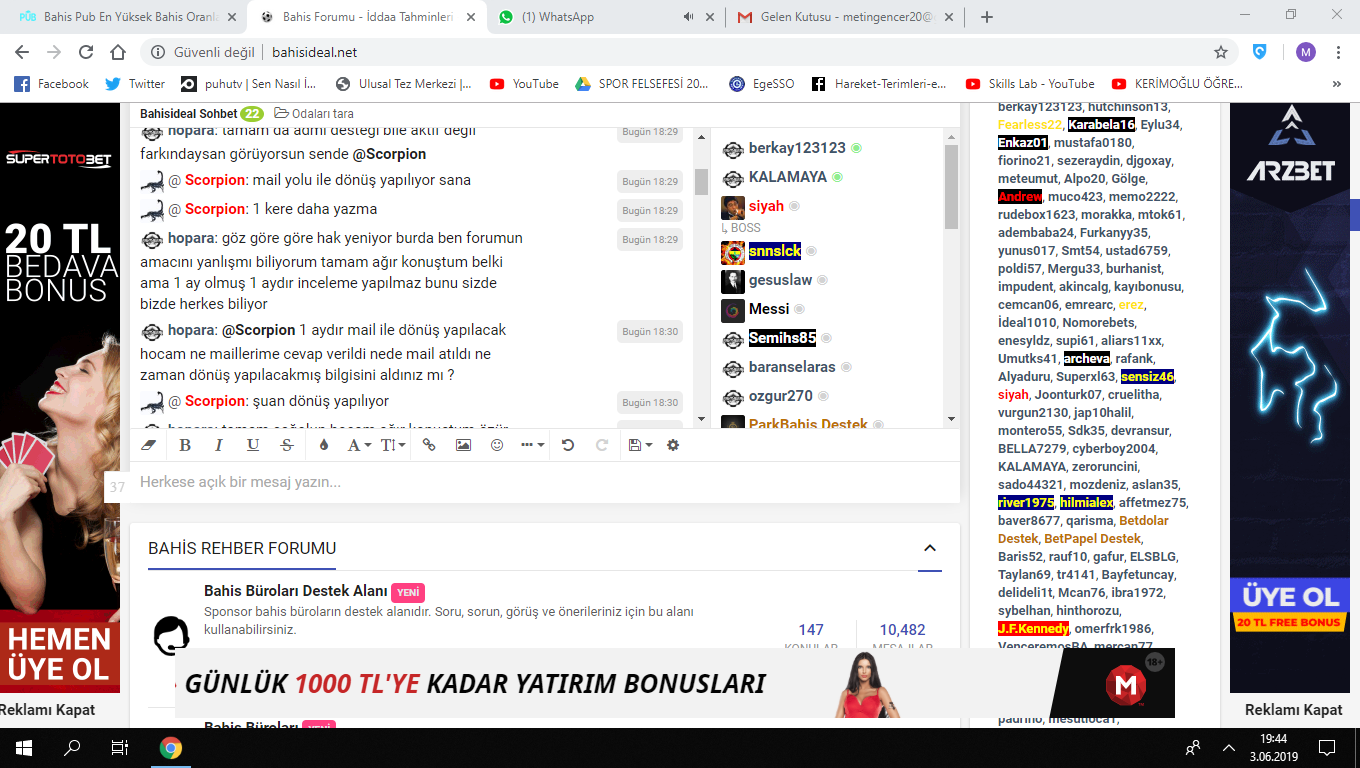Click HEMEN ÜYE OL on Supertotobet ad
1360x768 pixels.
(60, 653)
